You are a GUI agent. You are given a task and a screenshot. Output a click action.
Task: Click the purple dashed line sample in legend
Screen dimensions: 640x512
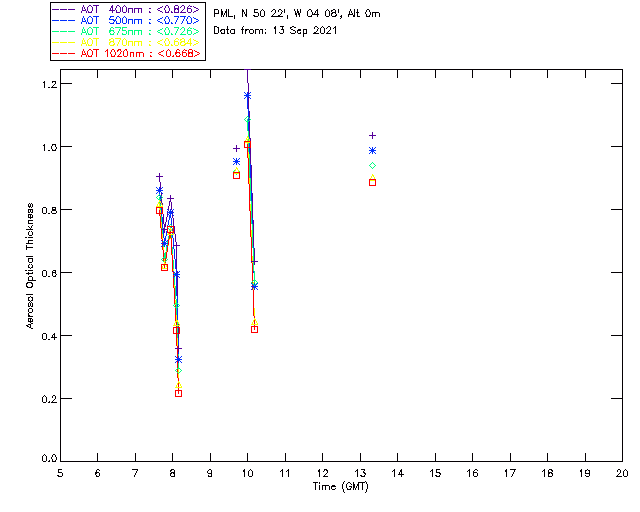(64, 9)
